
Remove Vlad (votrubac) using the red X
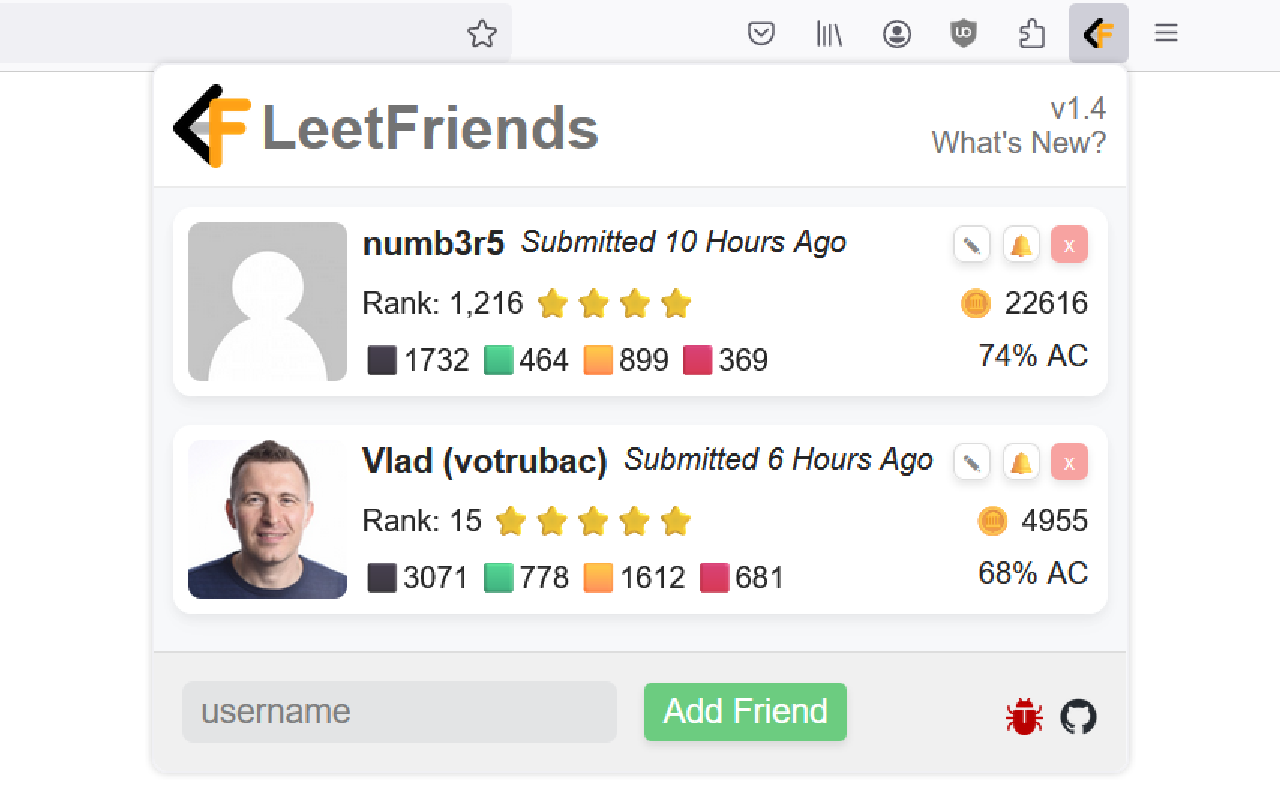point(1069,462)
